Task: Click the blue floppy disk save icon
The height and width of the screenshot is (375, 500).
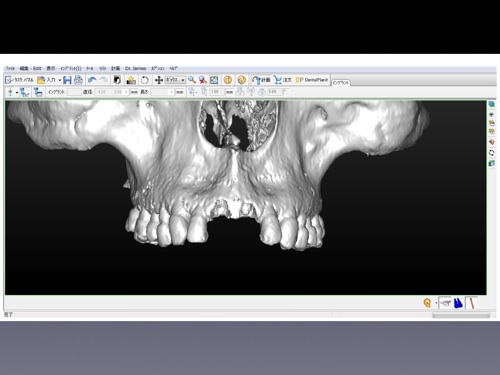Action: (67, 80)
